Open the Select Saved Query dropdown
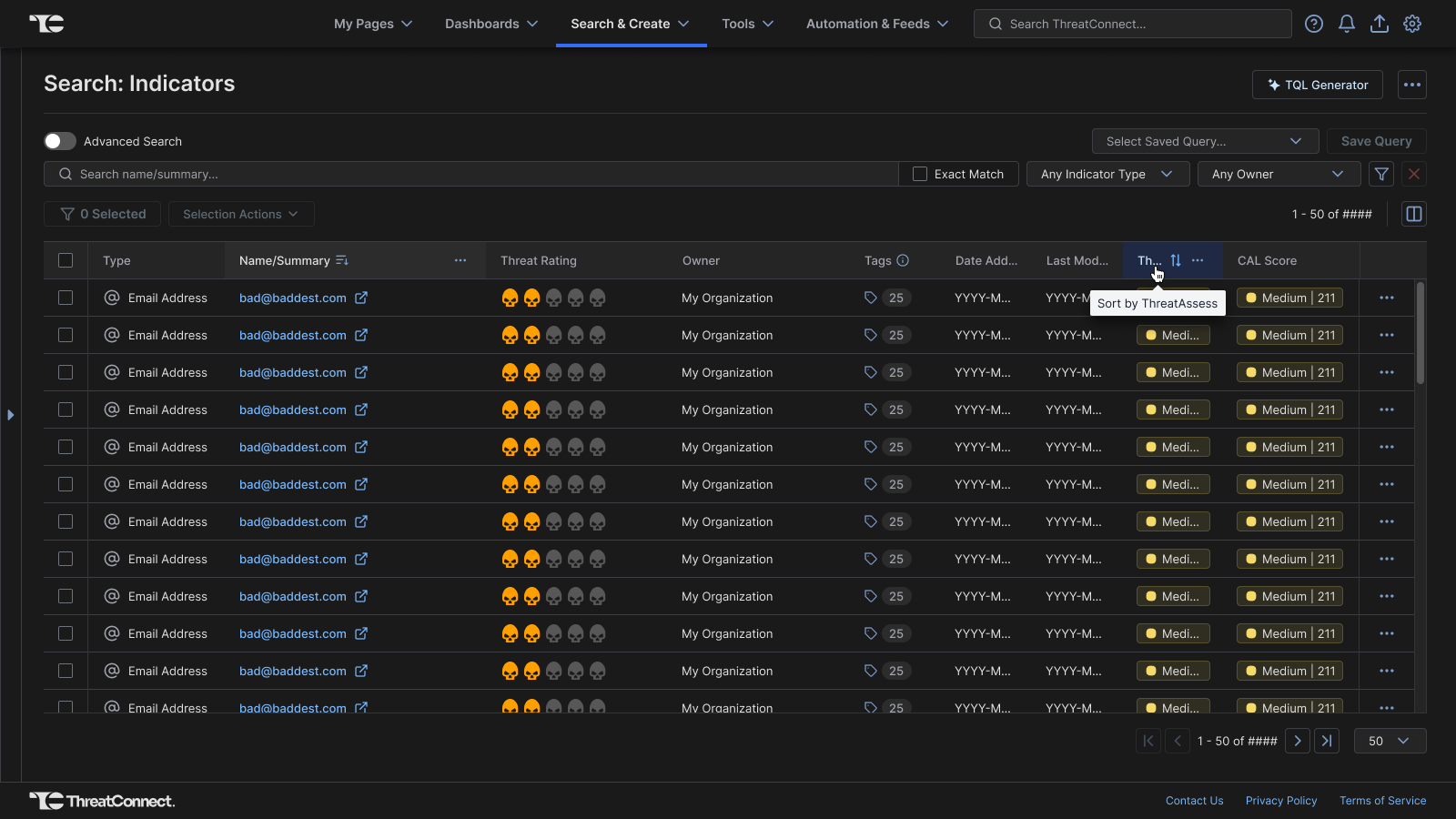 [x=1204, y=141]
